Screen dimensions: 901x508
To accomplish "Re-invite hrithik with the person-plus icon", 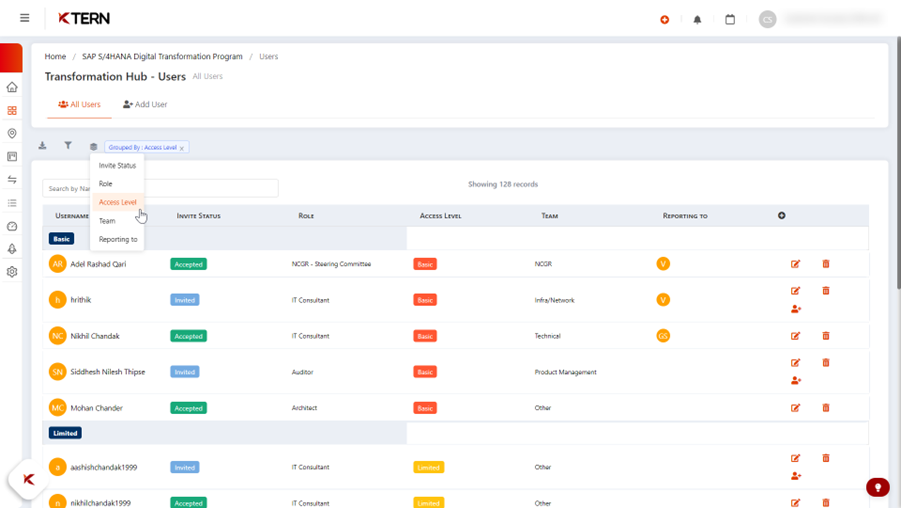I will [796, 309].
